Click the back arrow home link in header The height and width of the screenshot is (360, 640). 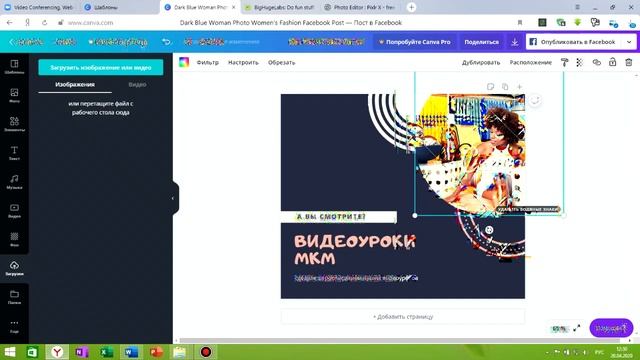26,42
